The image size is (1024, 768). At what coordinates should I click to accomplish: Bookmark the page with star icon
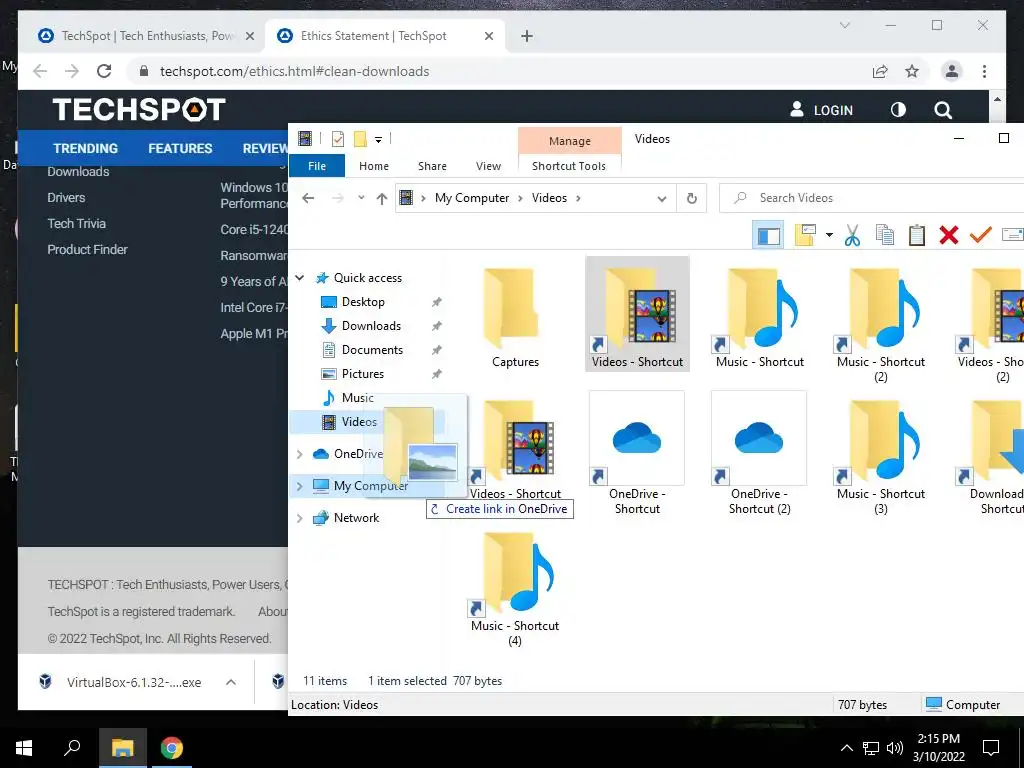912,71
